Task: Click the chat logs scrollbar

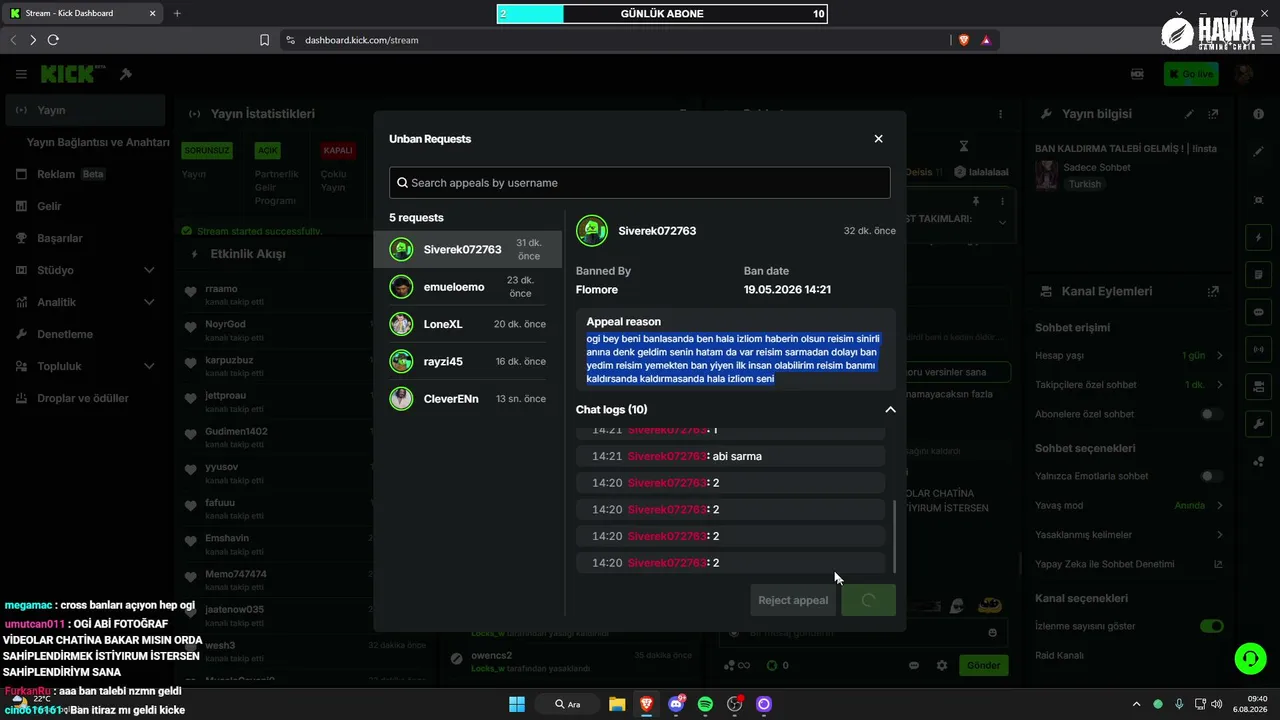Action: (x=893, y=535)
